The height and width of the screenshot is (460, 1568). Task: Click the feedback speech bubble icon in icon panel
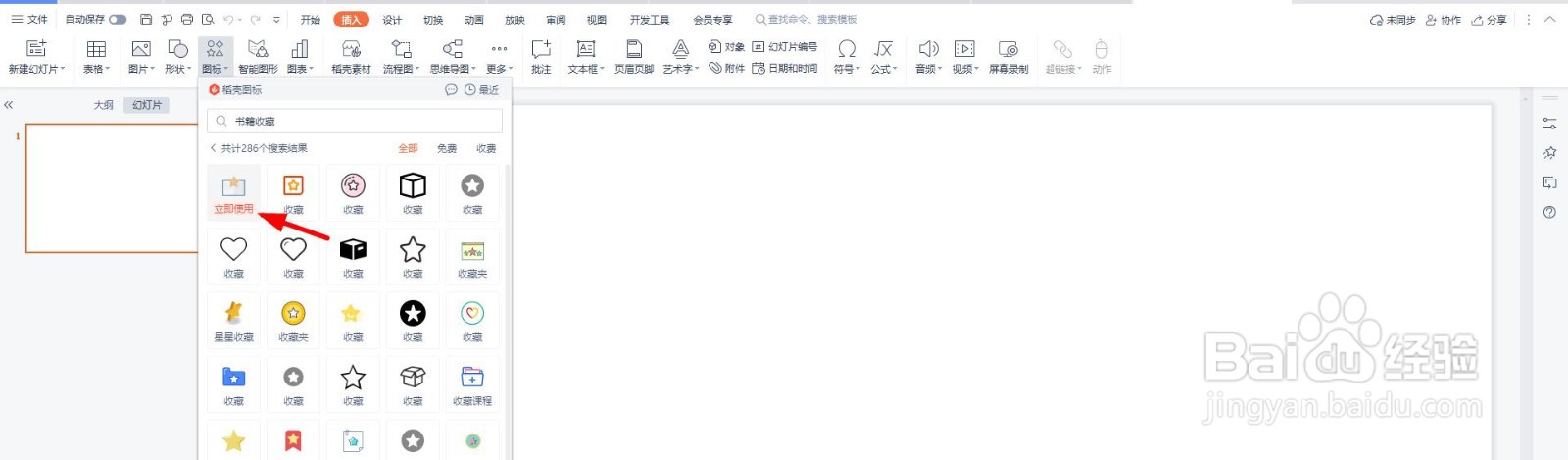pyautogui.click(x=451, y=90)
